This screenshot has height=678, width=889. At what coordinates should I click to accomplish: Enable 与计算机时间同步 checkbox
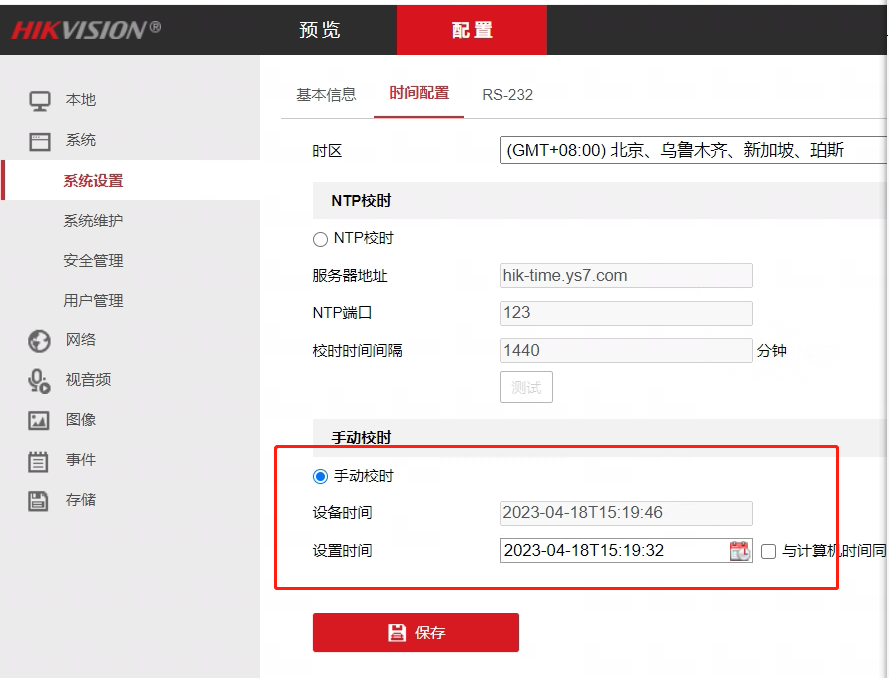[x=768, y=551]
